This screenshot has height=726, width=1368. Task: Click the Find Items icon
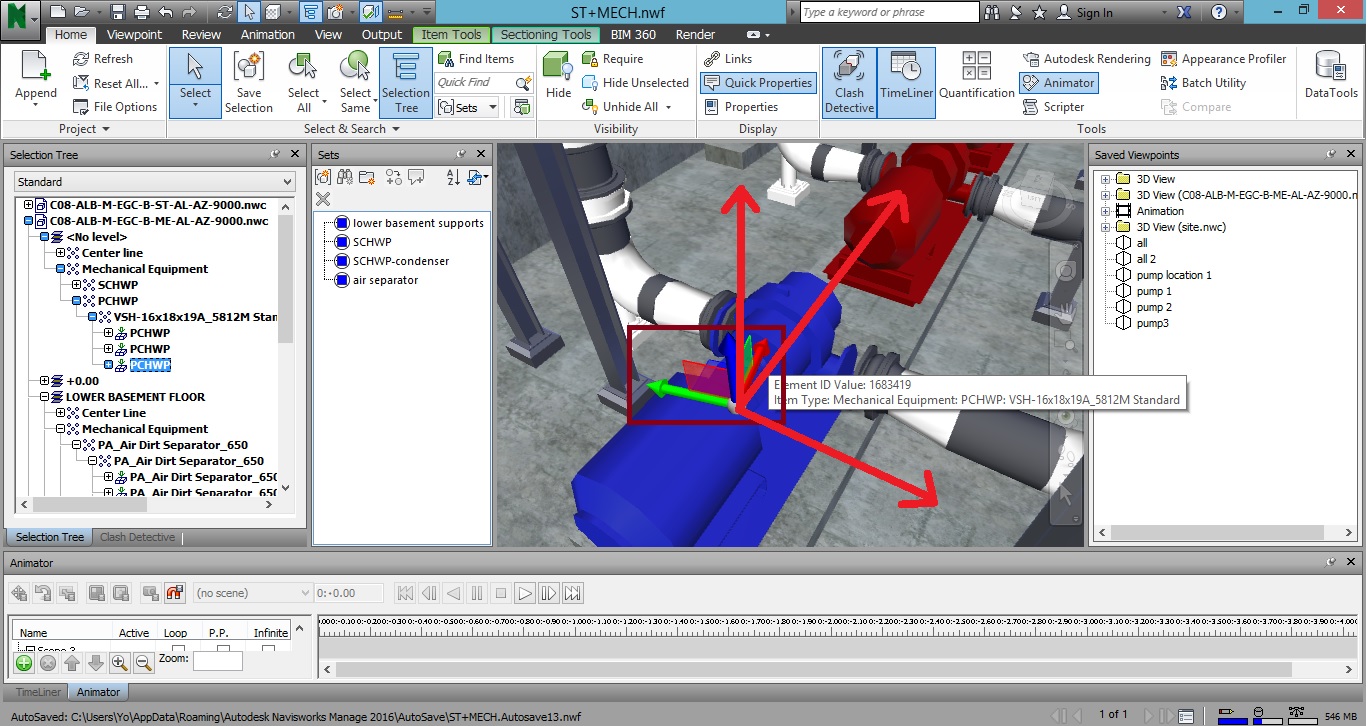(444, 58)
